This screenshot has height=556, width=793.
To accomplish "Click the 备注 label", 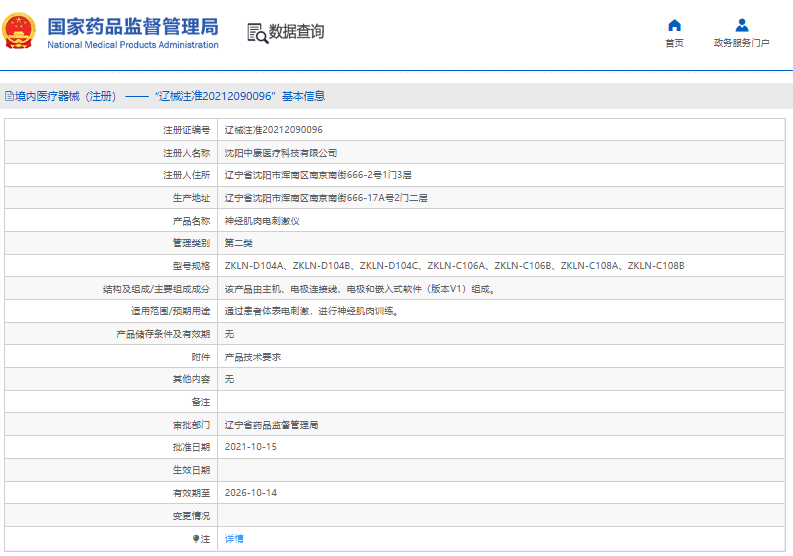I will (201, 402).
